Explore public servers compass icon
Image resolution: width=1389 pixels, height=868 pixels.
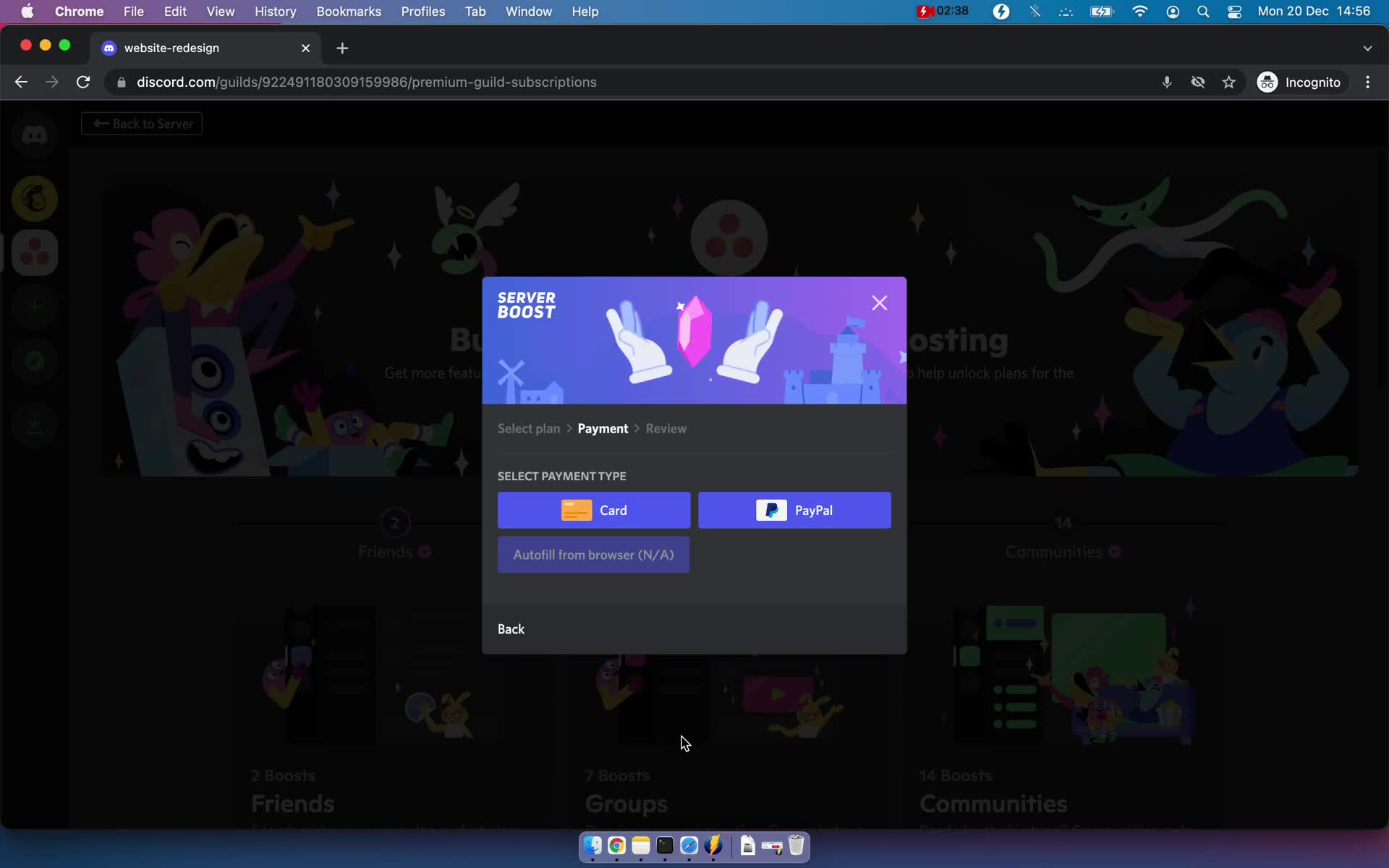pos(34,361)
